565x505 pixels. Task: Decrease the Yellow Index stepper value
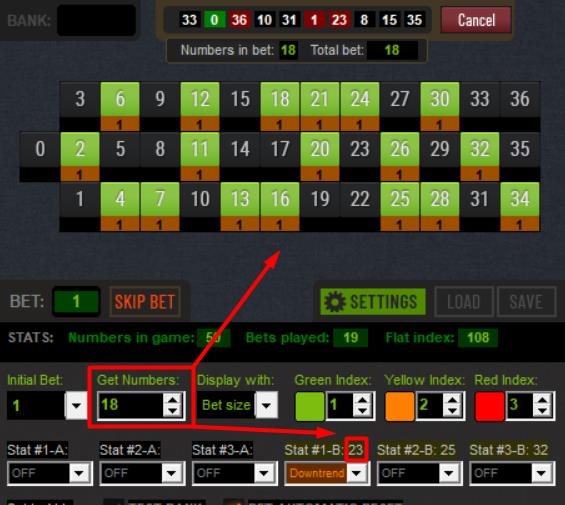tap(452, 411)
